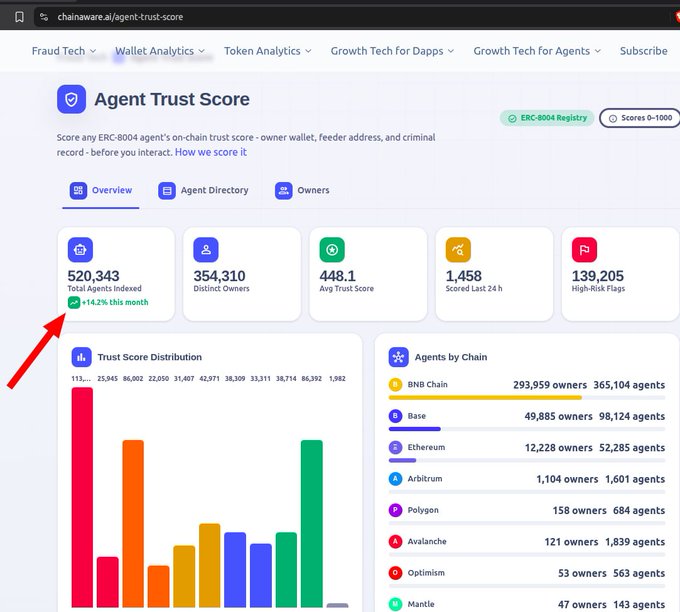
Task: Click the ERC-8004 Registry badge
Action: [x=547, y=118]
